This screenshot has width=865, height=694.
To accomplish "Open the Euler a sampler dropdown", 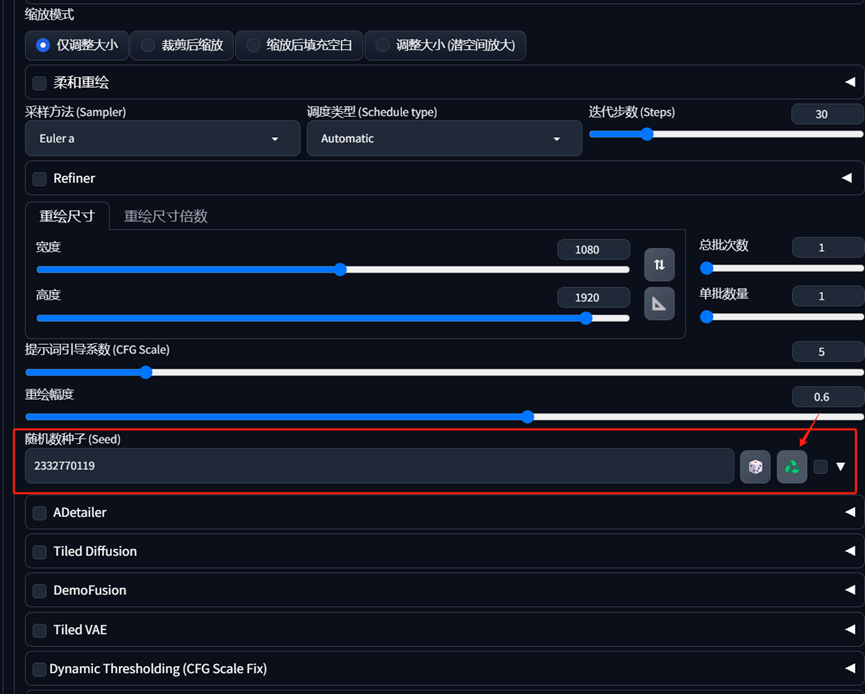I will [162, 139].
